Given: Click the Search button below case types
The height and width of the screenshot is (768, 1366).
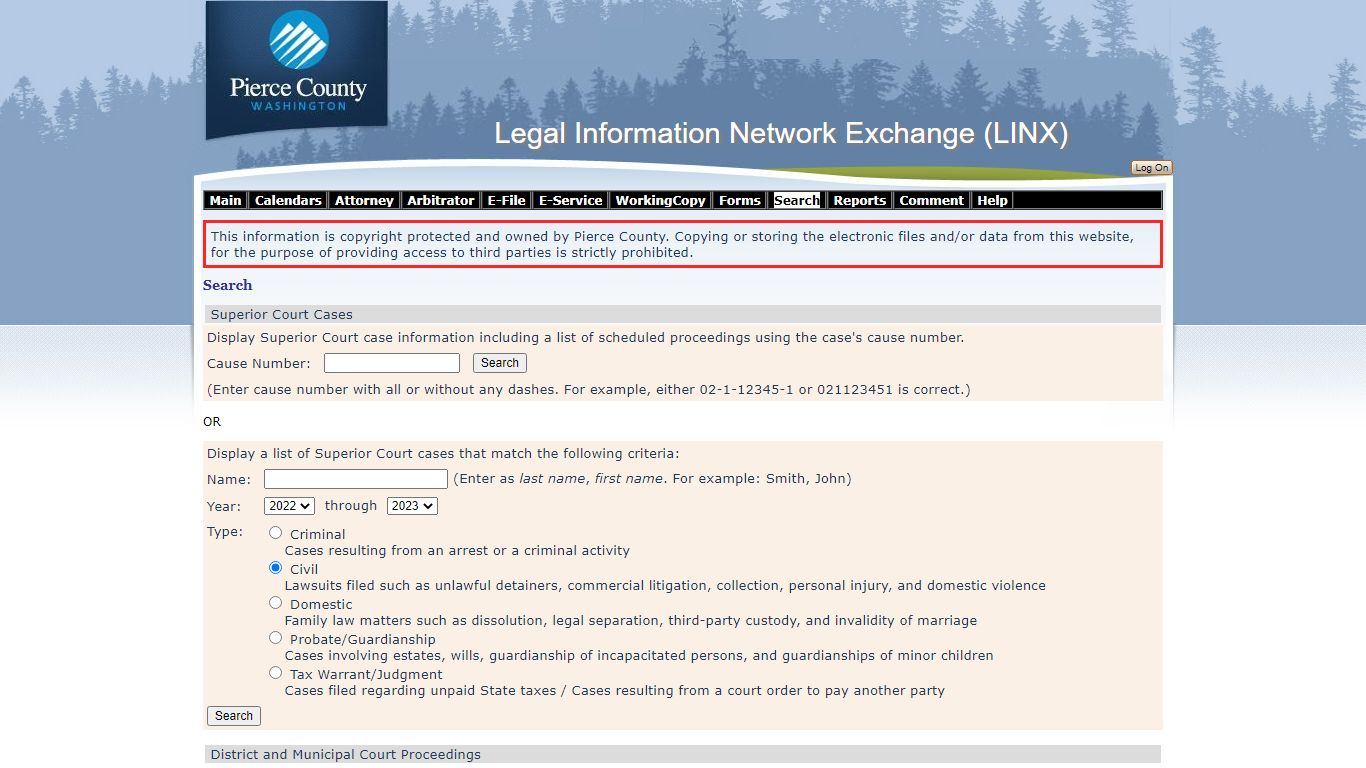Looking at the screenshot, I should pyautogui.click(x=234, y=716).
